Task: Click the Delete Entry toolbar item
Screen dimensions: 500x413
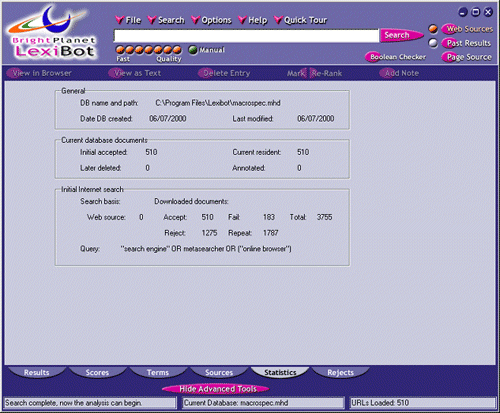Action: point(224,73)
